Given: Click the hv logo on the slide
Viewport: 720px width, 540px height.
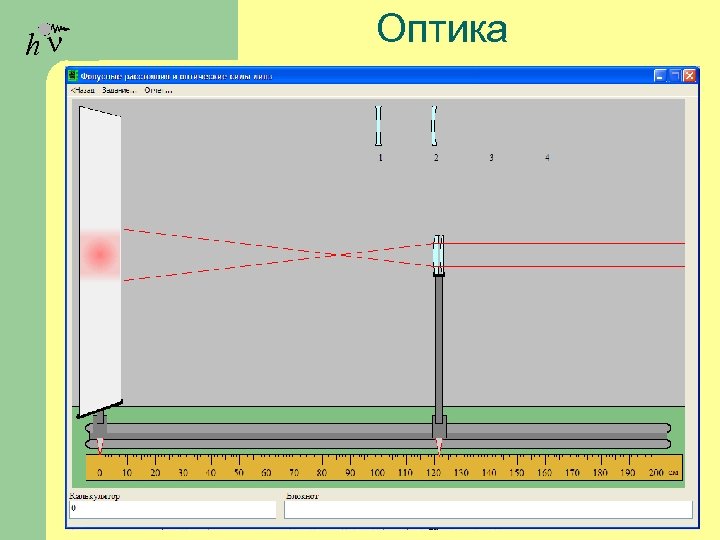Looking at the screenshot, I should [47, 39].
